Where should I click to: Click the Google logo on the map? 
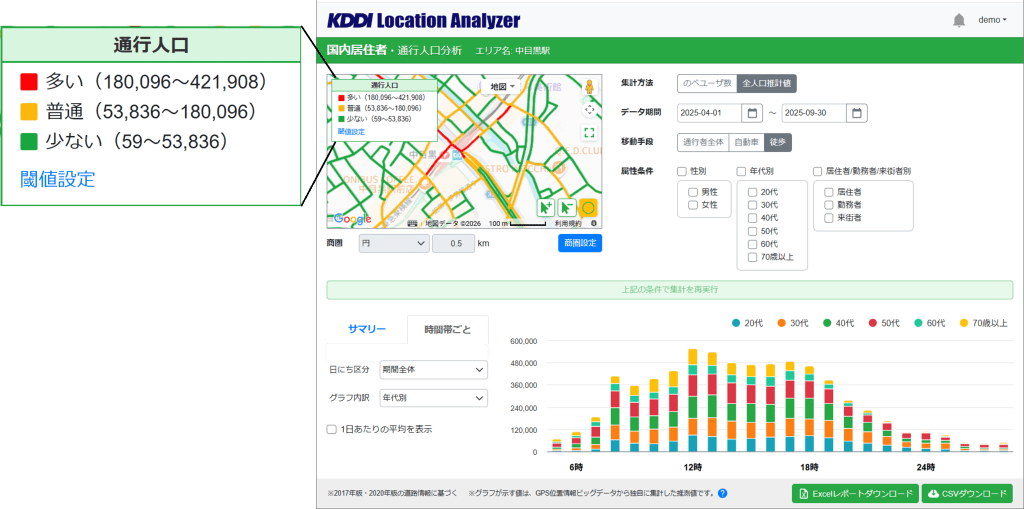[x=352, y=220]
